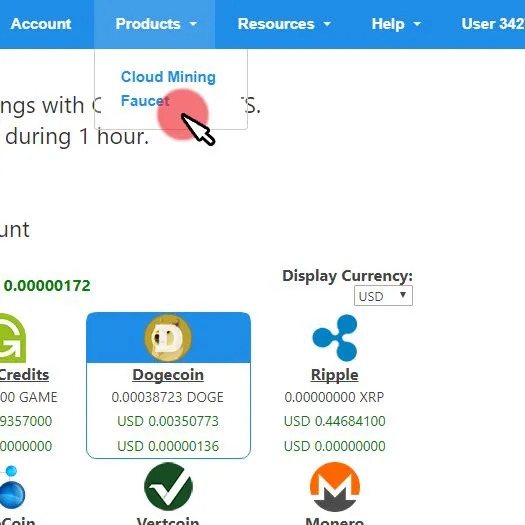Expand the Resources dropdown menu

(284, 24)
